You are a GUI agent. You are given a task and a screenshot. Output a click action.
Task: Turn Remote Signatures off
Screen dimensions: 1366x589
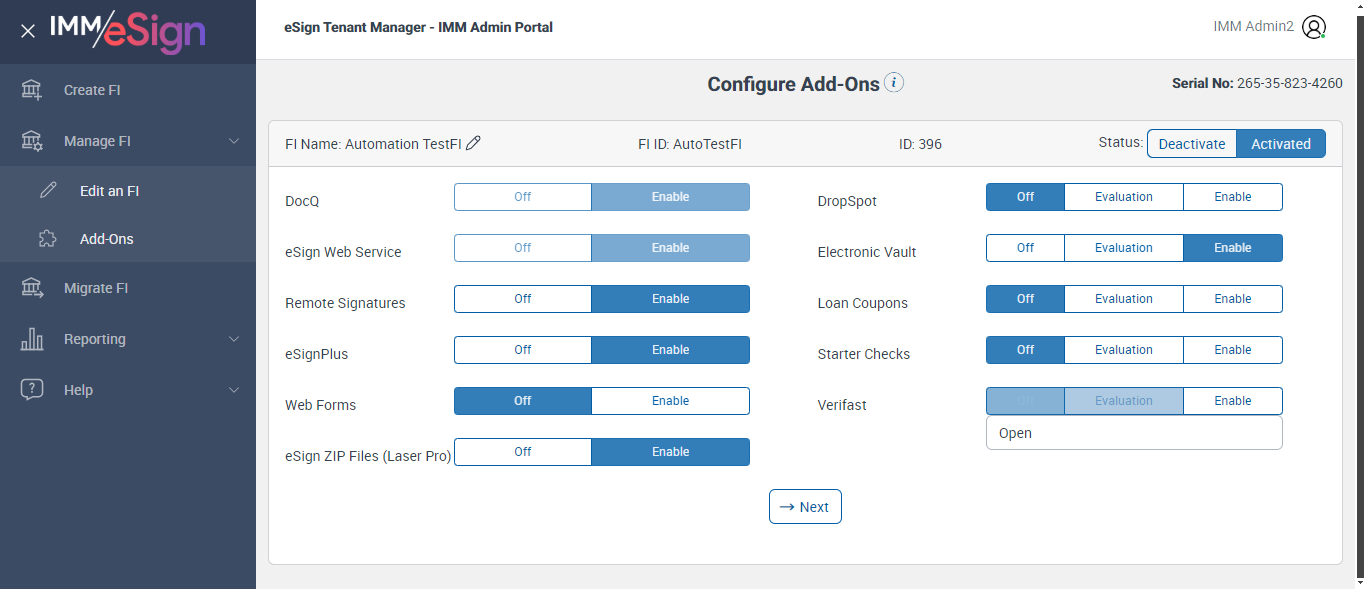(x=523, y=299)
